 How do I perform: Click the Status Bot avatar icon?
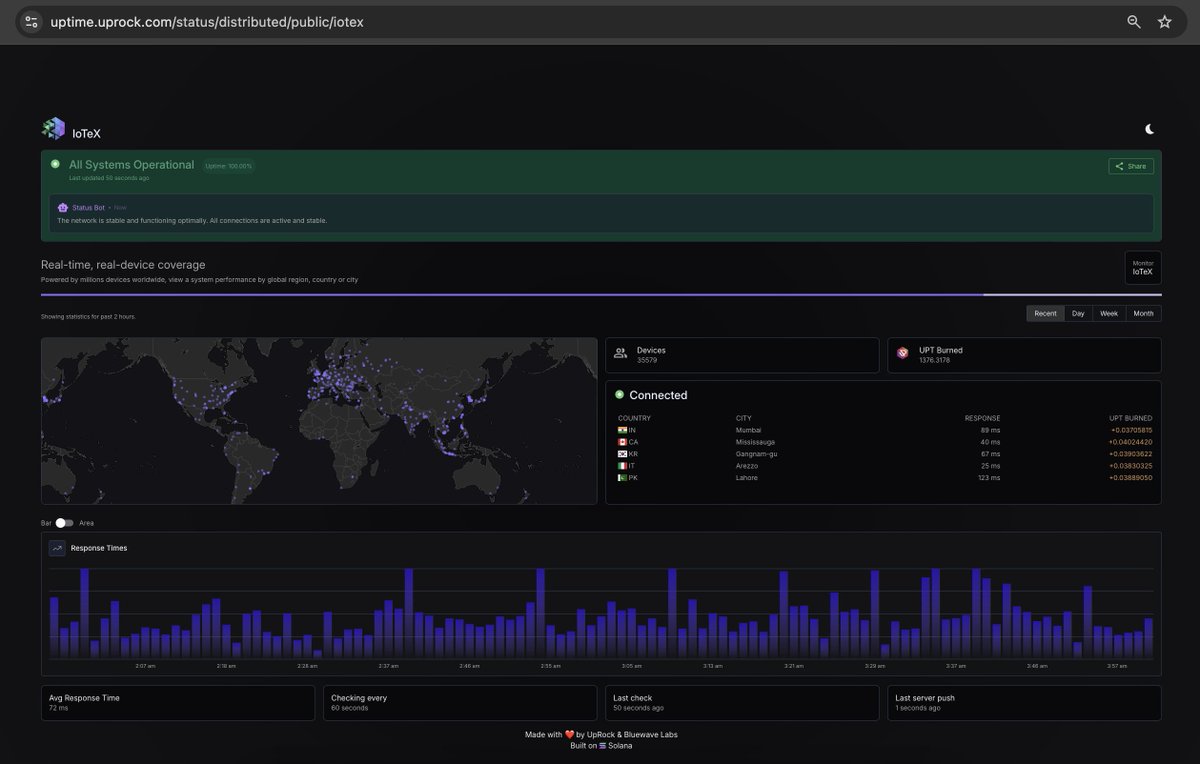coord(63,208)
